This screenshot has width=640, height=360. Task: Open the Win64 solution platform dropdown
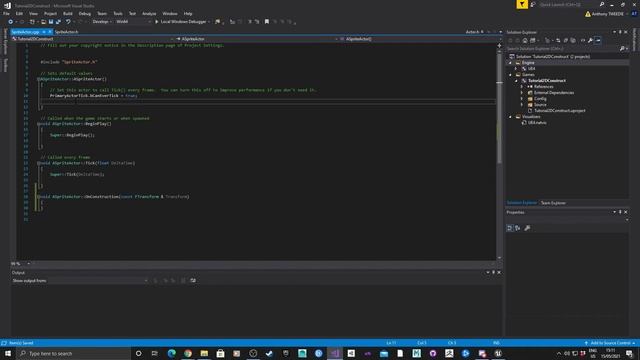click(x=133, y=22)
